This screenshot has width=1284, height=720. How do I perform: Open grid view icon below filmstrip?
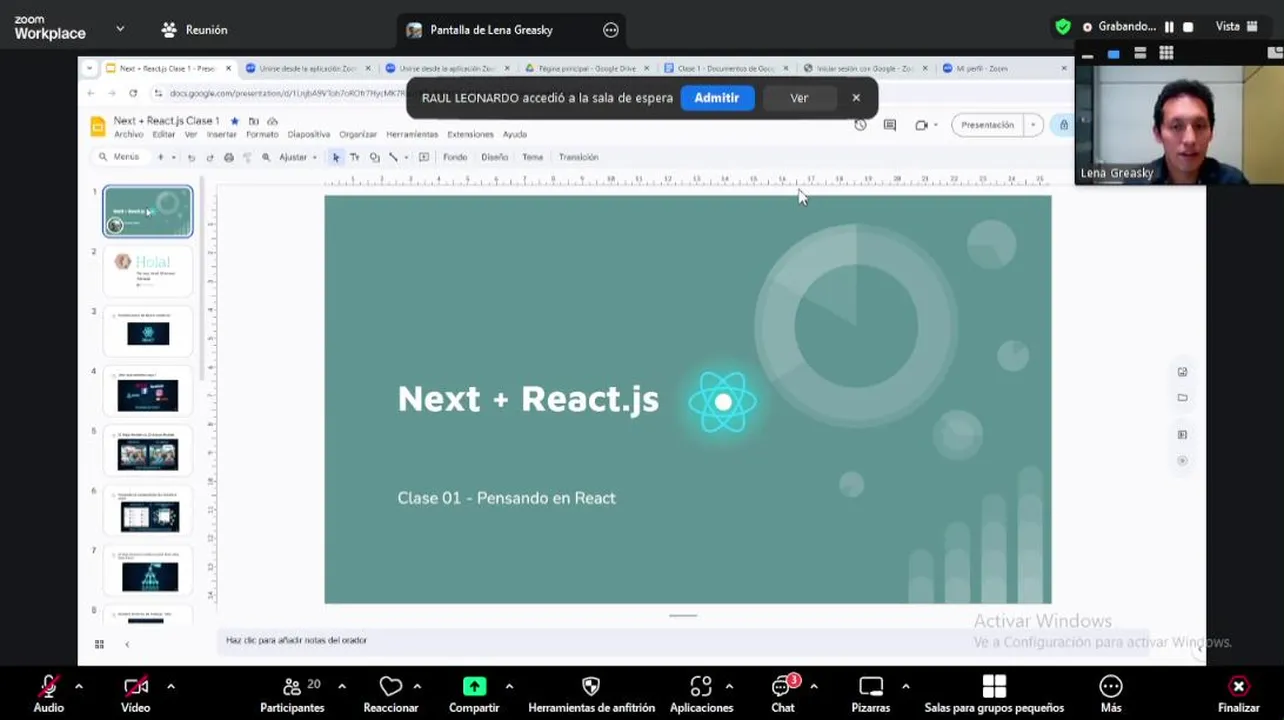tap(99, 644)
